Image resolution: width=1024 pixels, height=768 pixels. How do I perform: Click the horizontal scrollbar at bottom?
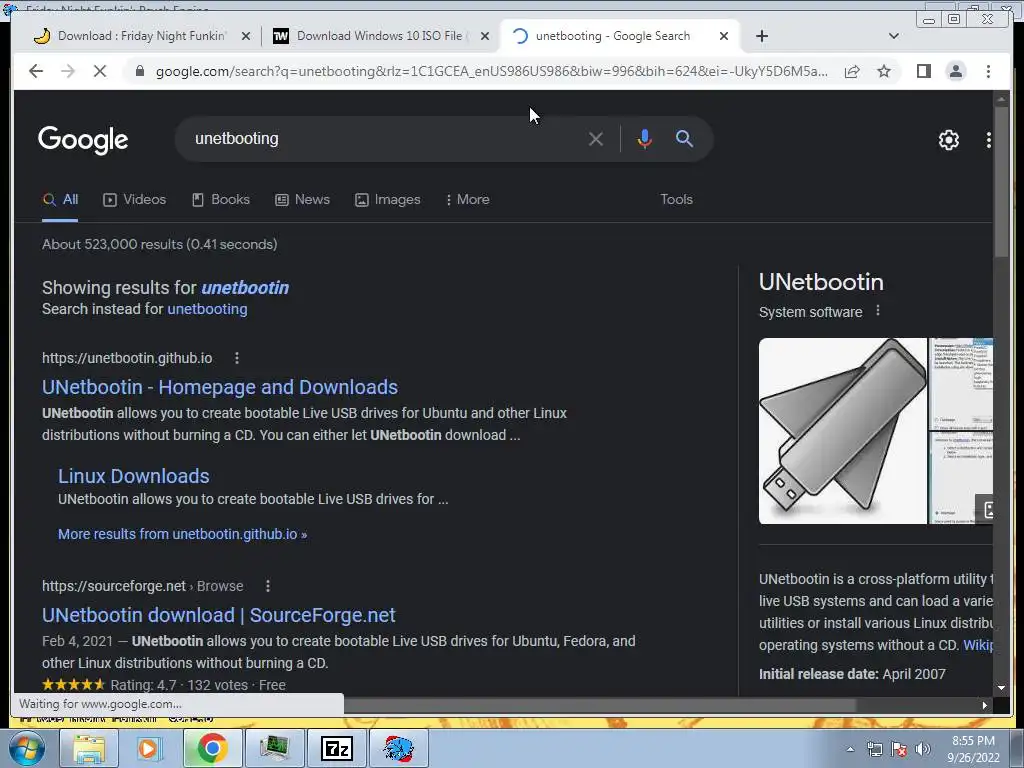click(x=599, y=705)
